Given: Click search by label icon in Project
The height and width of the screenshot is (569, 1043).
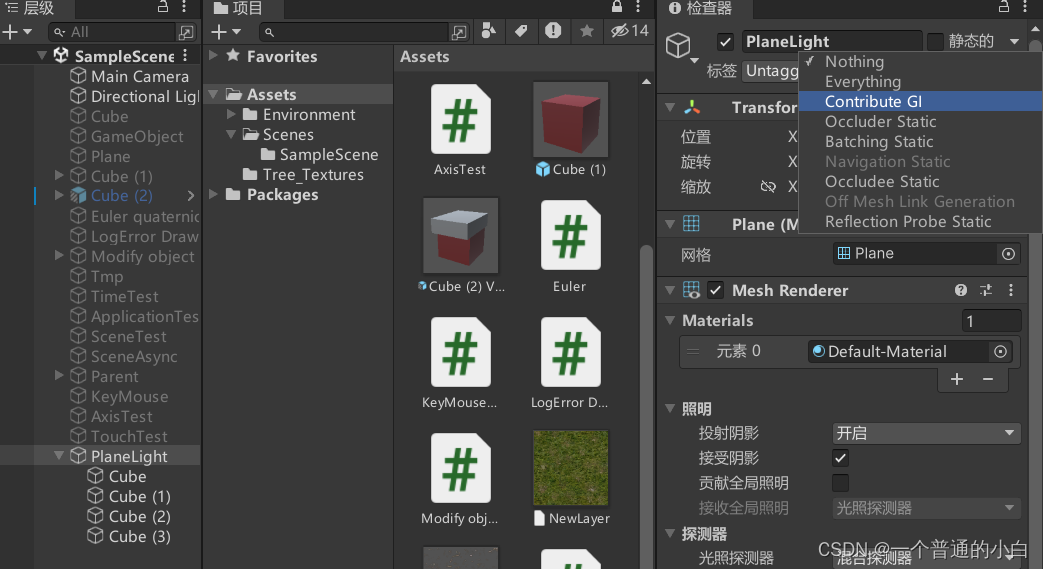Looking at the screenshot, I should coord(522,31).
